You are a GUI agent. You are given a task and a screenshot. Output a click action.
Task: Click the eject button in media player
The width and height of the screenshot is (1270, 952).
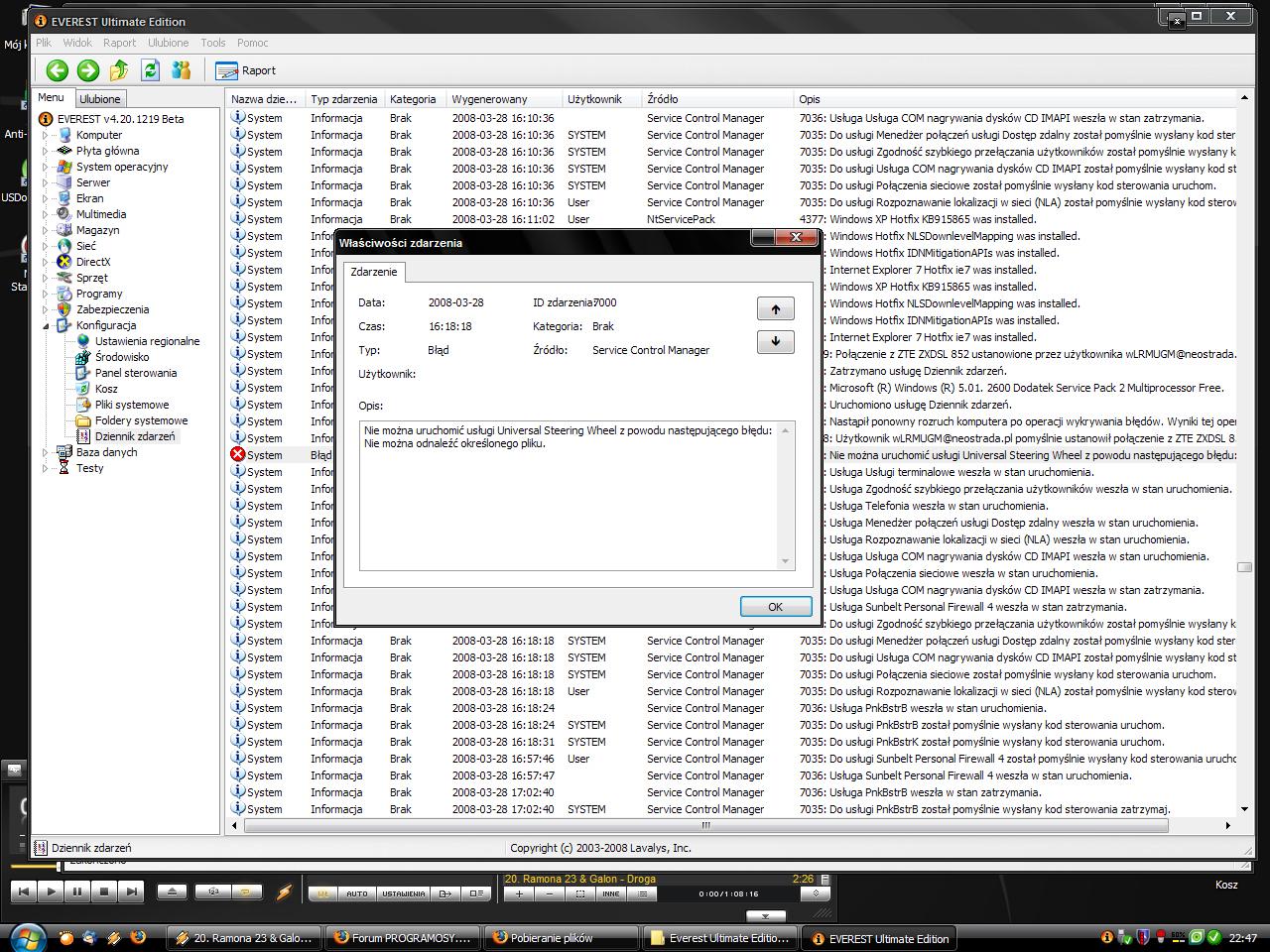172,892
